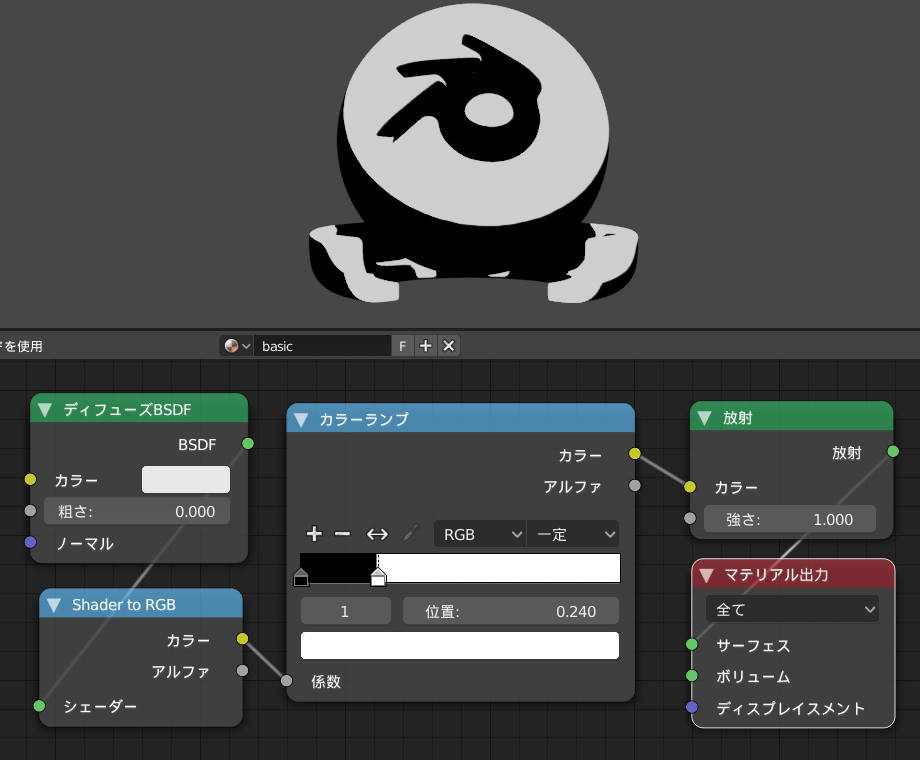
Task: Click the rendered sphere in viewport
Action: tap(474, 117)
